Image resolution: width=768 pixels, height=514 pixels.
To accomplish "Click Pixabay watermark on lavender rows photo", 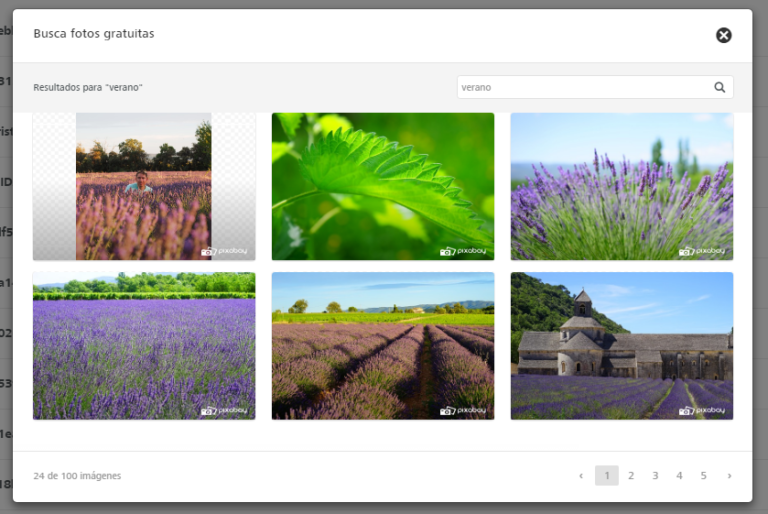I will pyautogui.click(x=463, y=410).
